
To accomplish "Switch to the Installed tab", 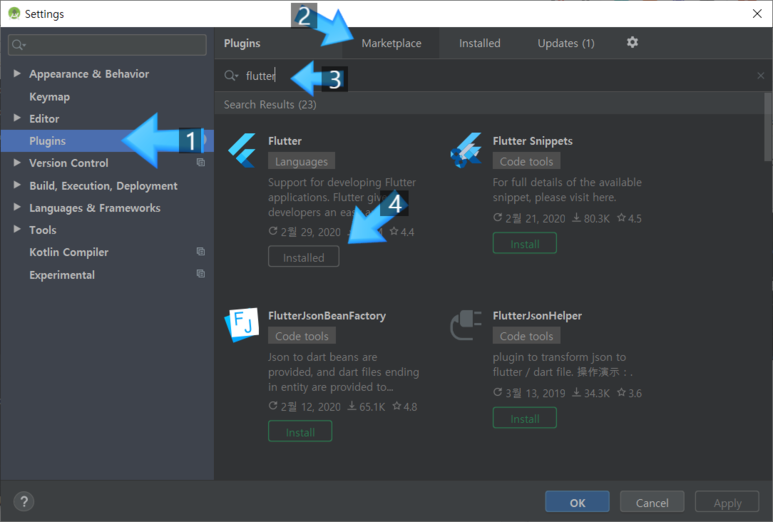I will (479, 43).
